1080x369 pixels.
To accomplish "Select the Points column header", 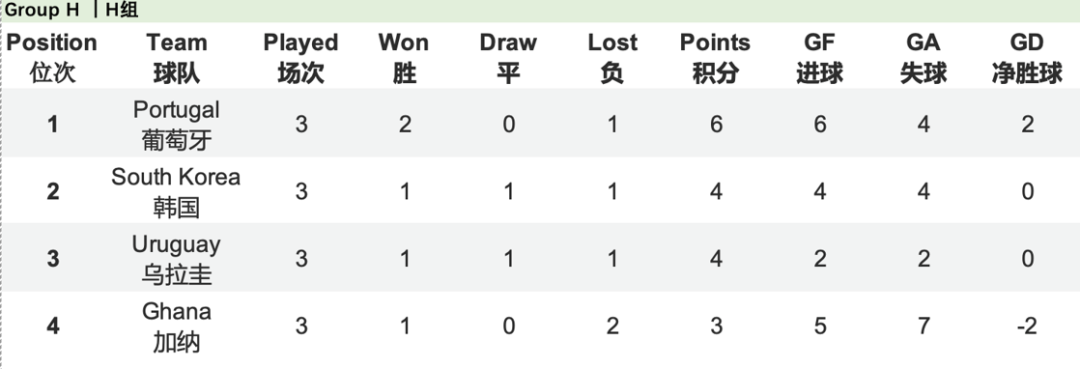I will 716,57.
